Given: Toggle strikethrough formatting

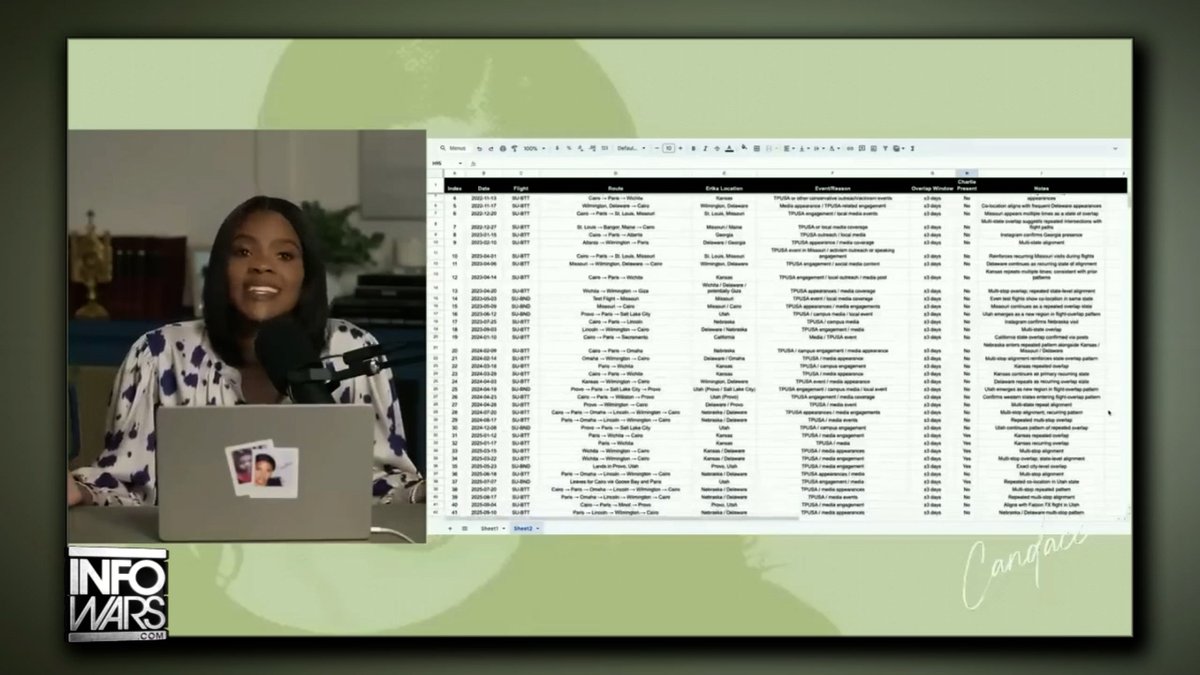Looking at the screenshot, I should 717,149.
